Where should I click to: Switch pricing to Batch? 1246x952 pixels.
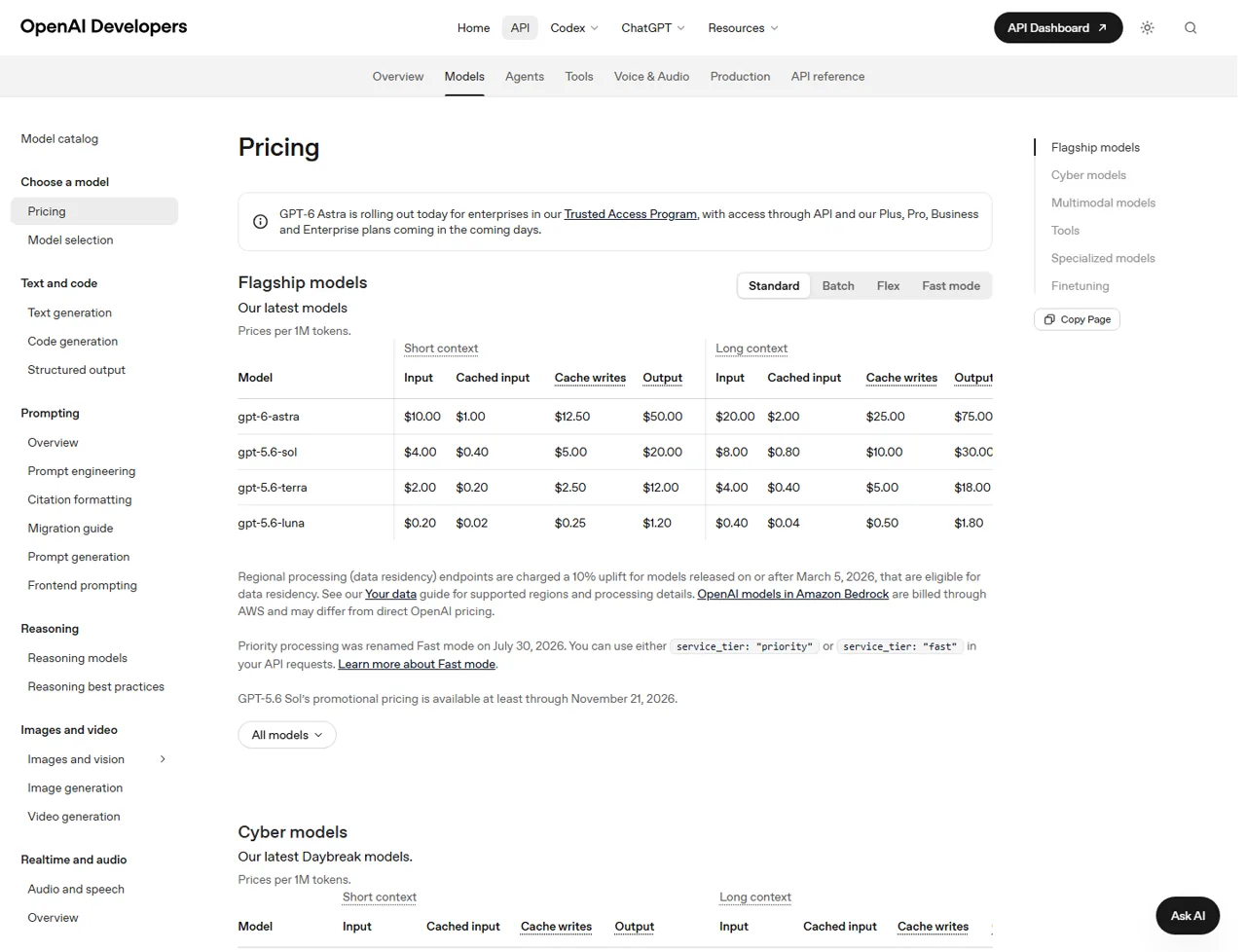pos(838,286)
